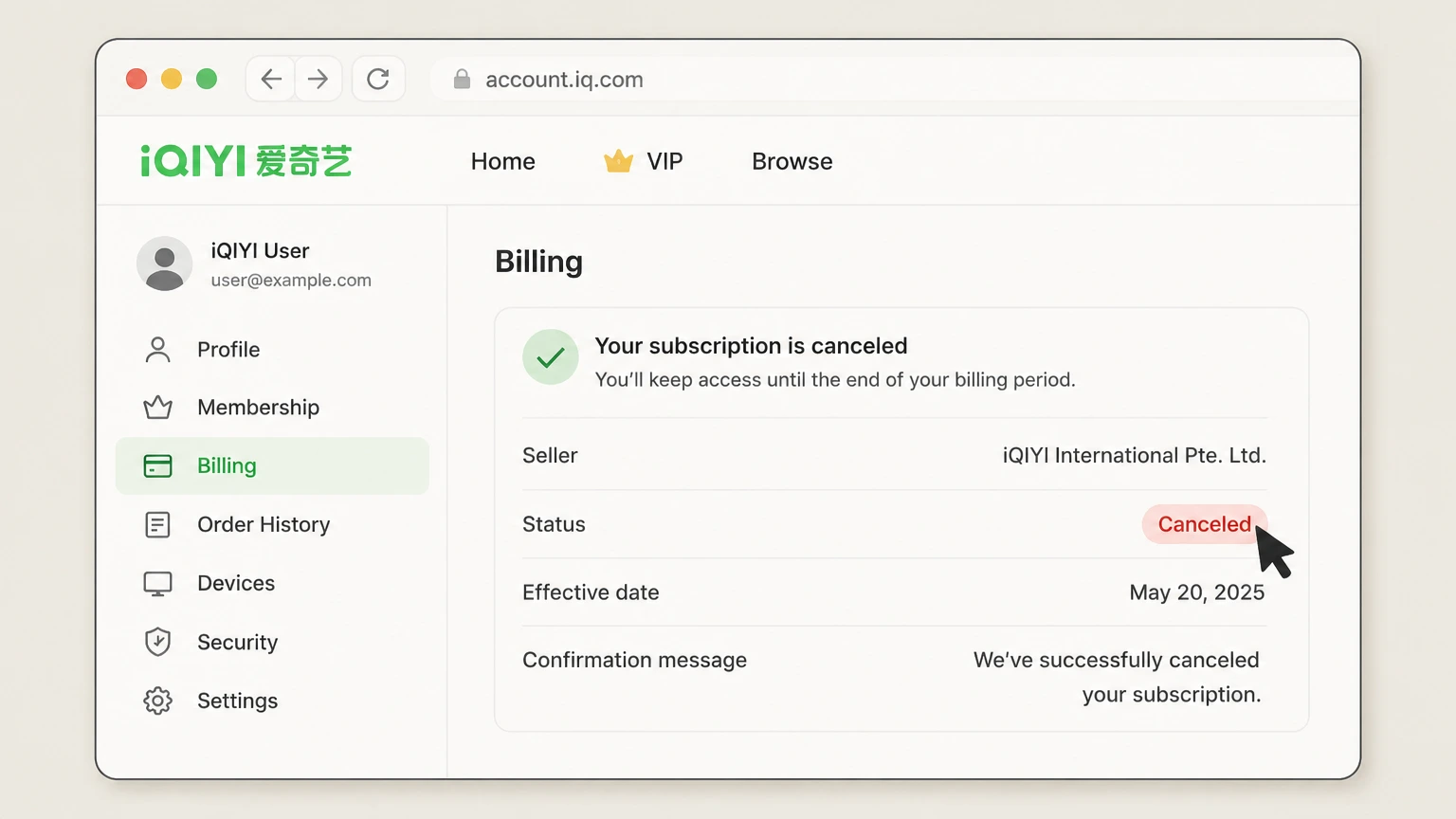The width and height of the screenshot is (1456, 819).
Task: Click the Effective date label
Action: tap(591, 592)
